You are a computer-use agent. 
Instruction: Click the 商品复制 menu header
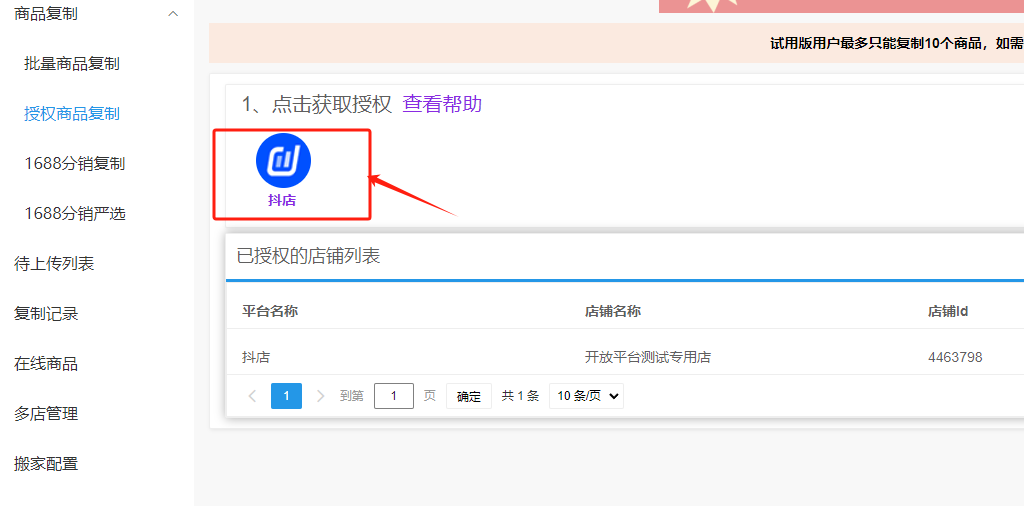46,14
